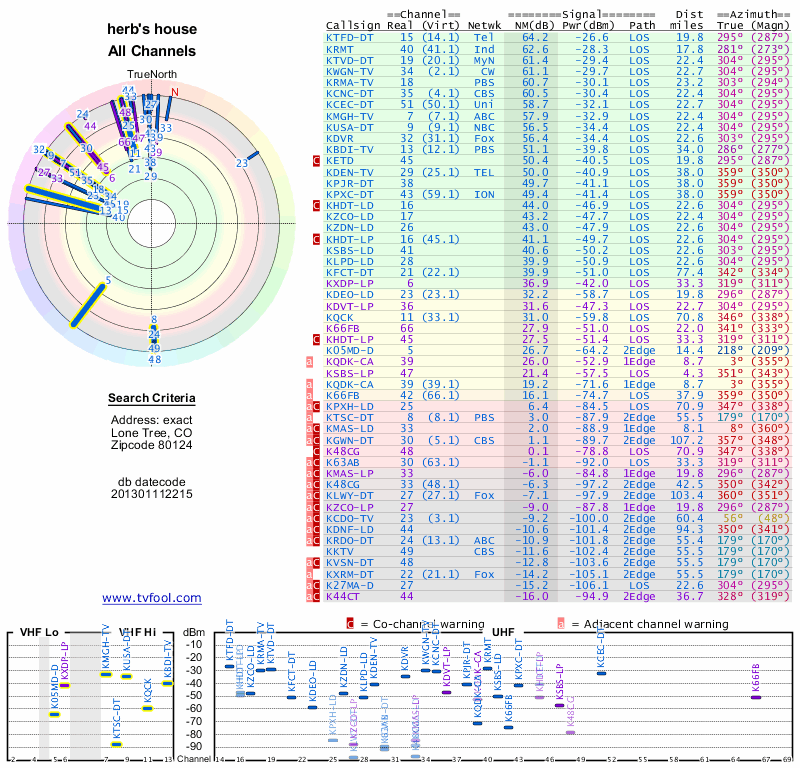Select the KDEN-TV callsign in the table
The width and height of the screenshot is (800, 768).
[x=349, y=172]
